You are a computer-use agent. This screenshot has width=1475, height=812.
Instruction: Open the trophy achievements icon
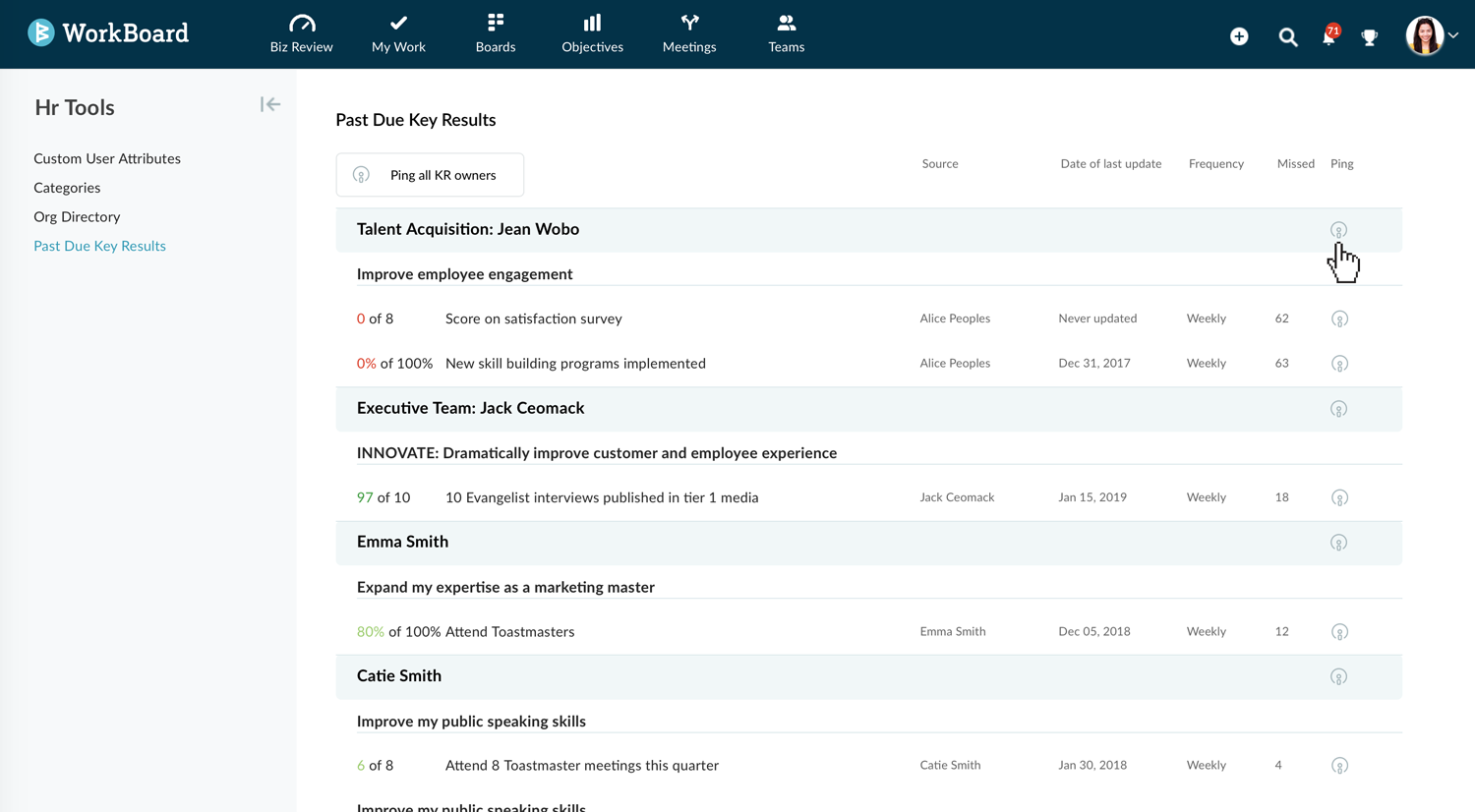[x=1369, y=37]
